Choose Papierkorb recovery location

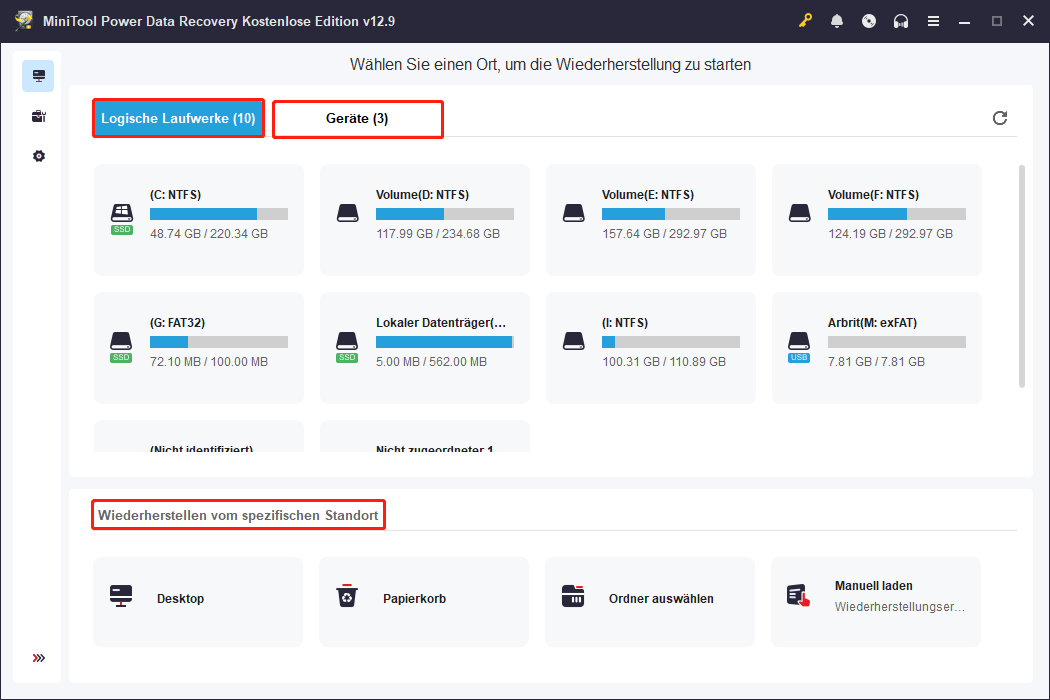[424, 602]
